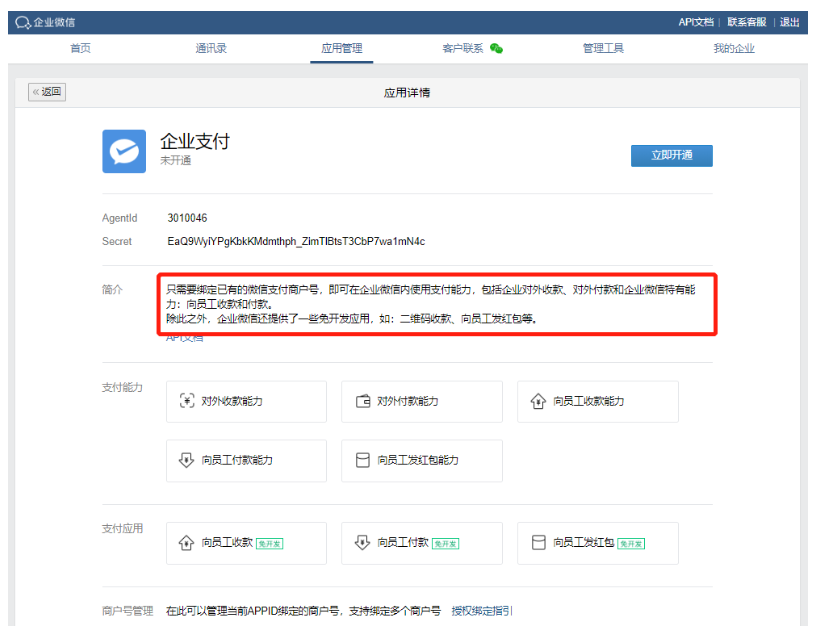Open the 授权绑定指引 link
The image size is (822, 638).
click(x=482, y=611)
